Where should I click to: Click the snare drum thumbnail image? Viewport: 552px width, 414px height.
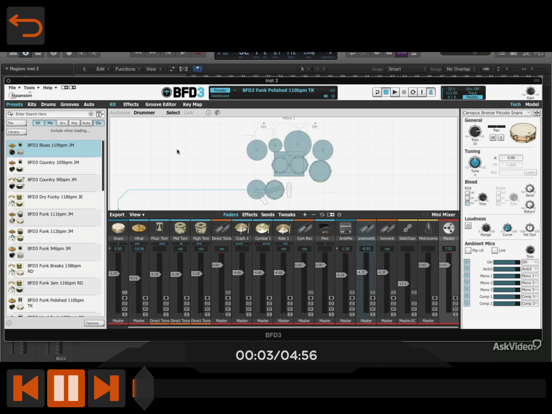pyautogui.click(x=523, y=132)
